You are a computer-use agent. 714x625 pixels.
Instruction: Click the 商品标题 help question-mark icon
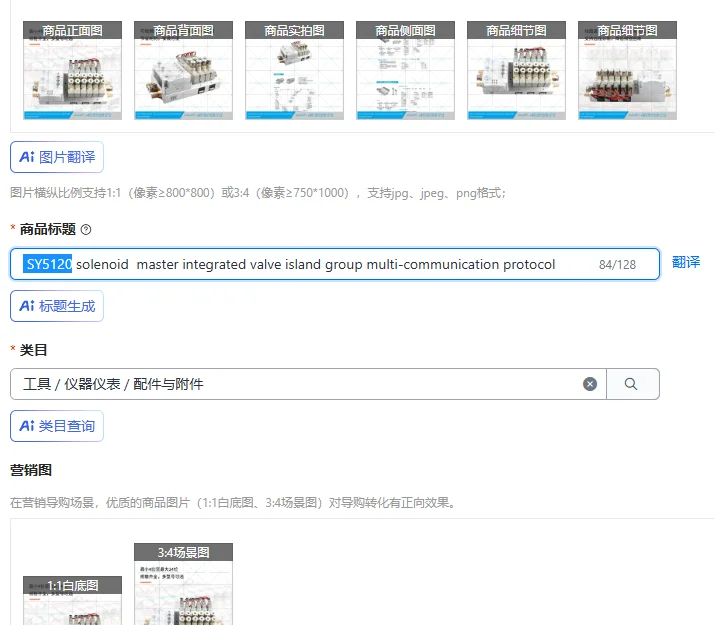click(86, 229)
